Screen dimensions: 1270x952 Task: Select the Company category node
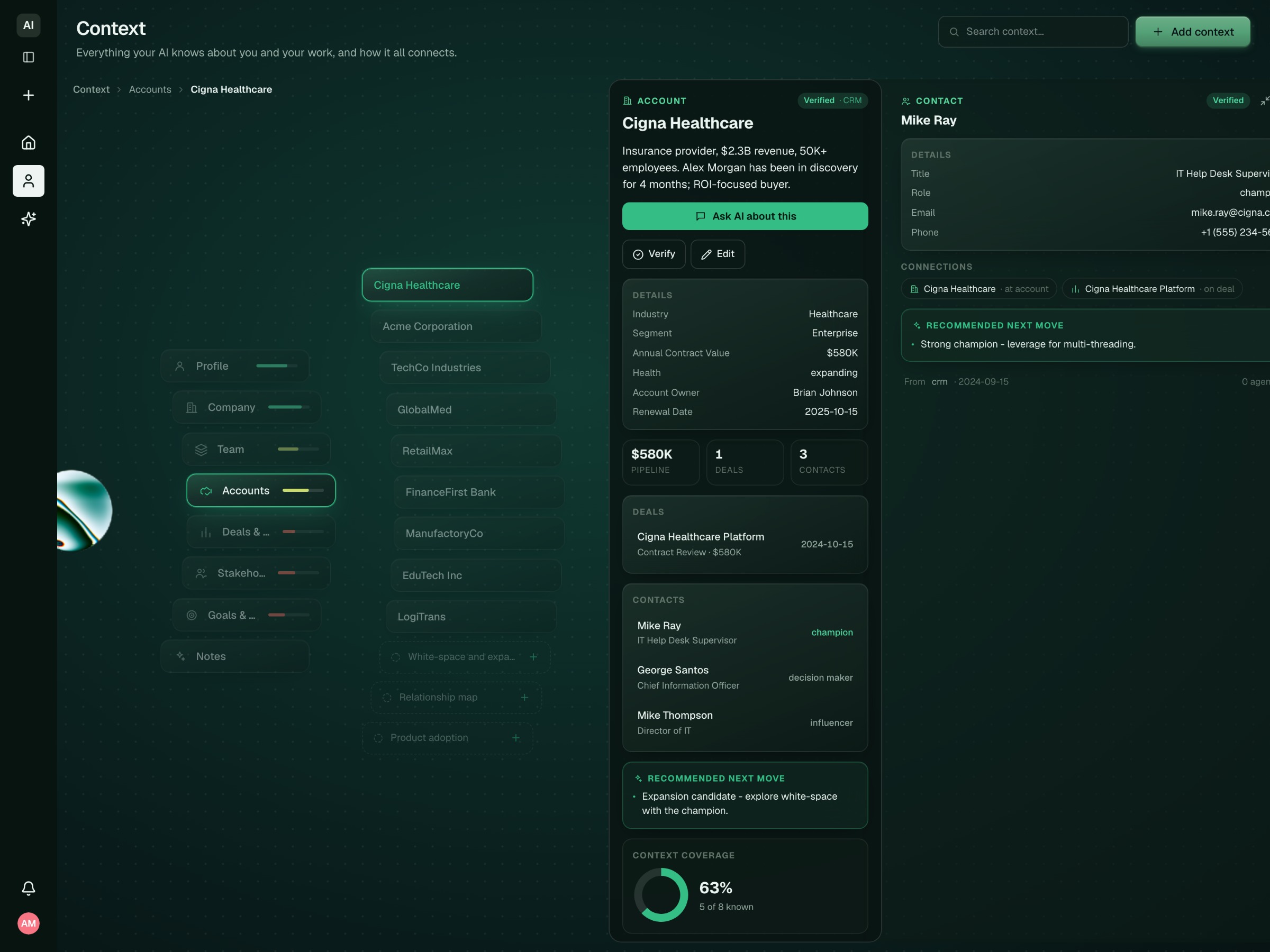click(246, 407)
